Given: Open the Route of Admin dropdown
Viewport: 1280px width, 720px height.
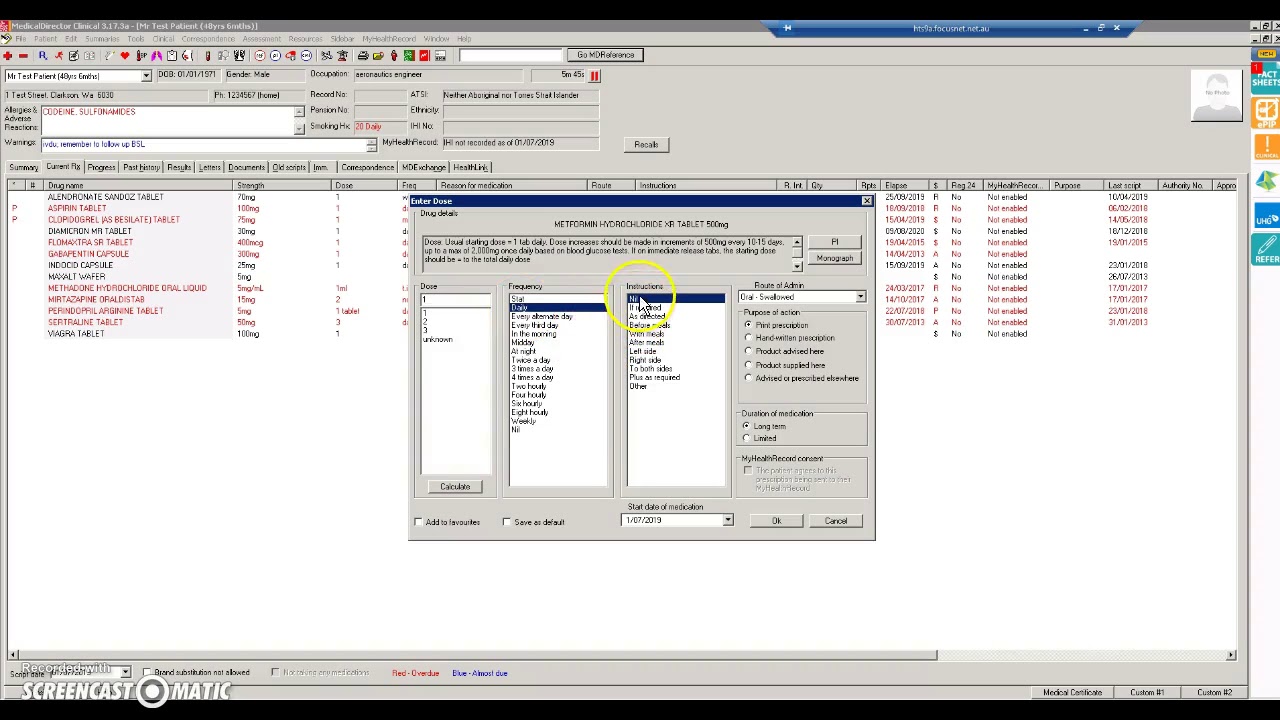Looking at the screenshot, I should click(860, 298).
